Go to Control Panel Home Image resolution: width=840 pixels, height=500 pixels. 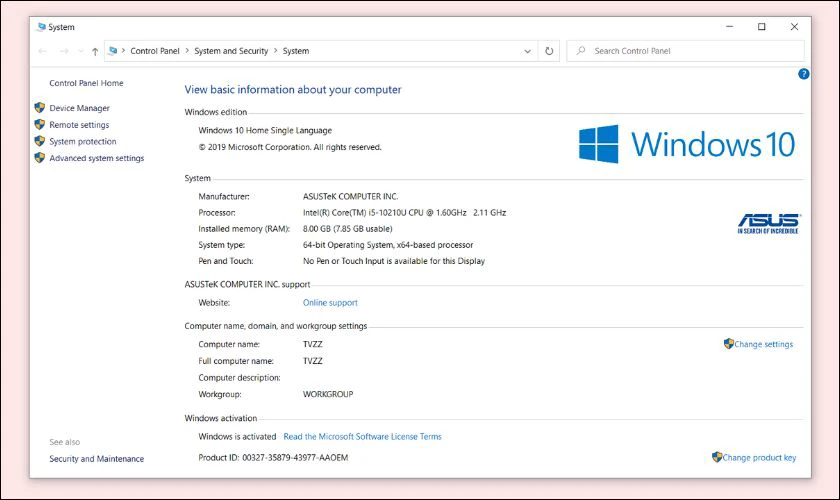point(86,83)
